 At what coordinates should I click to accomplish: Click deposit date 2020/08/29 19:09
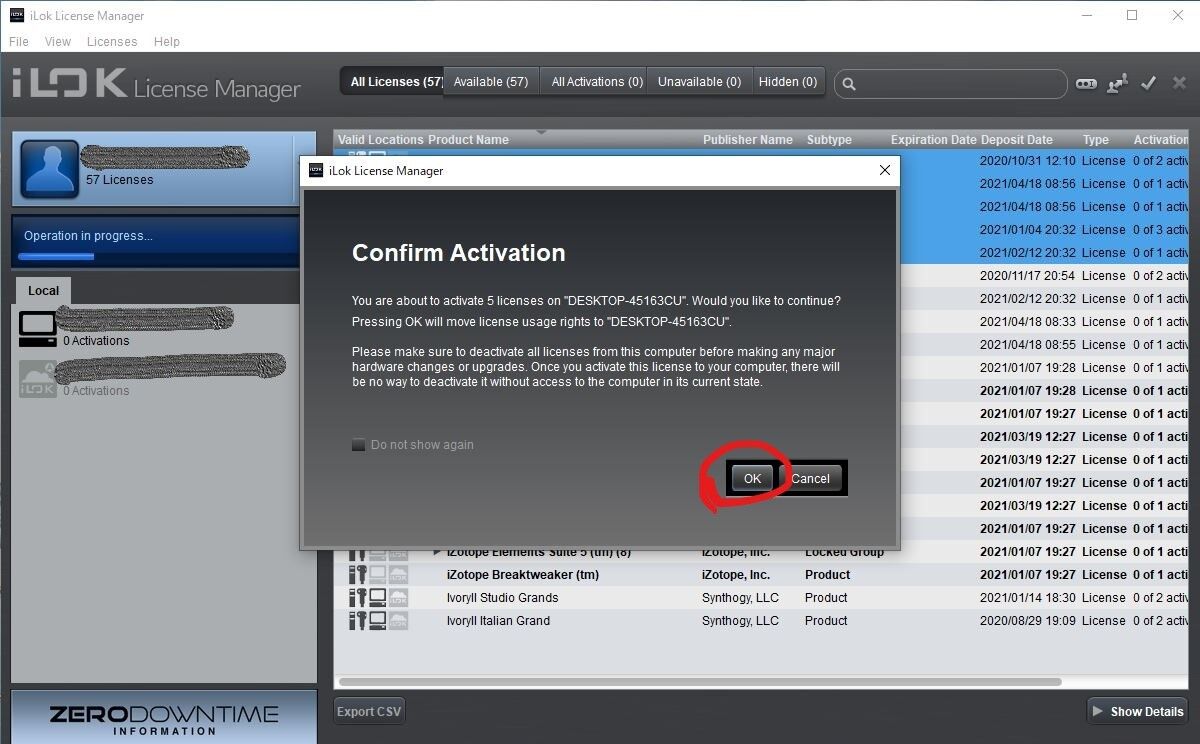(1027, 621)
